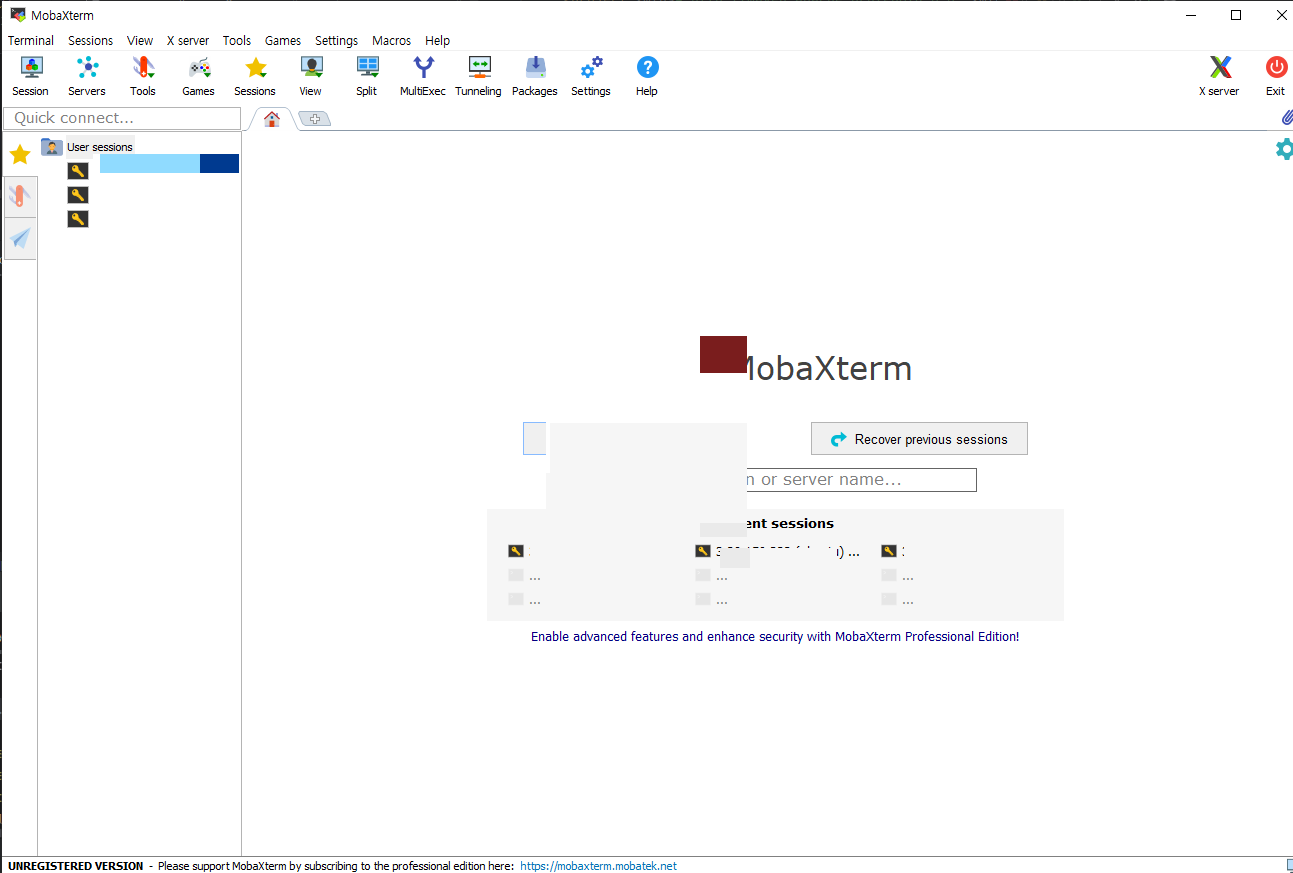The height and width of the screenshot is (873, 1293).
Task: Open the MultiExec toolbar icon
Action: [423, 76]
